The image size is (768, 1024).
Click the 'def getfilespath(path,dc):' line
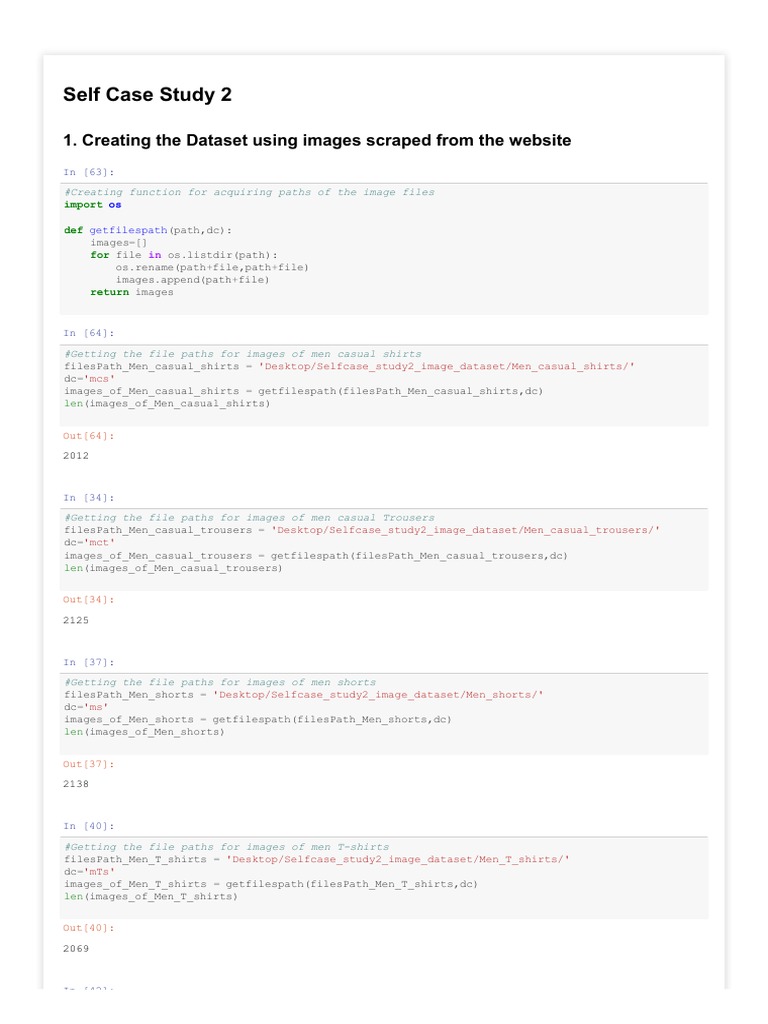pos(148,230)
